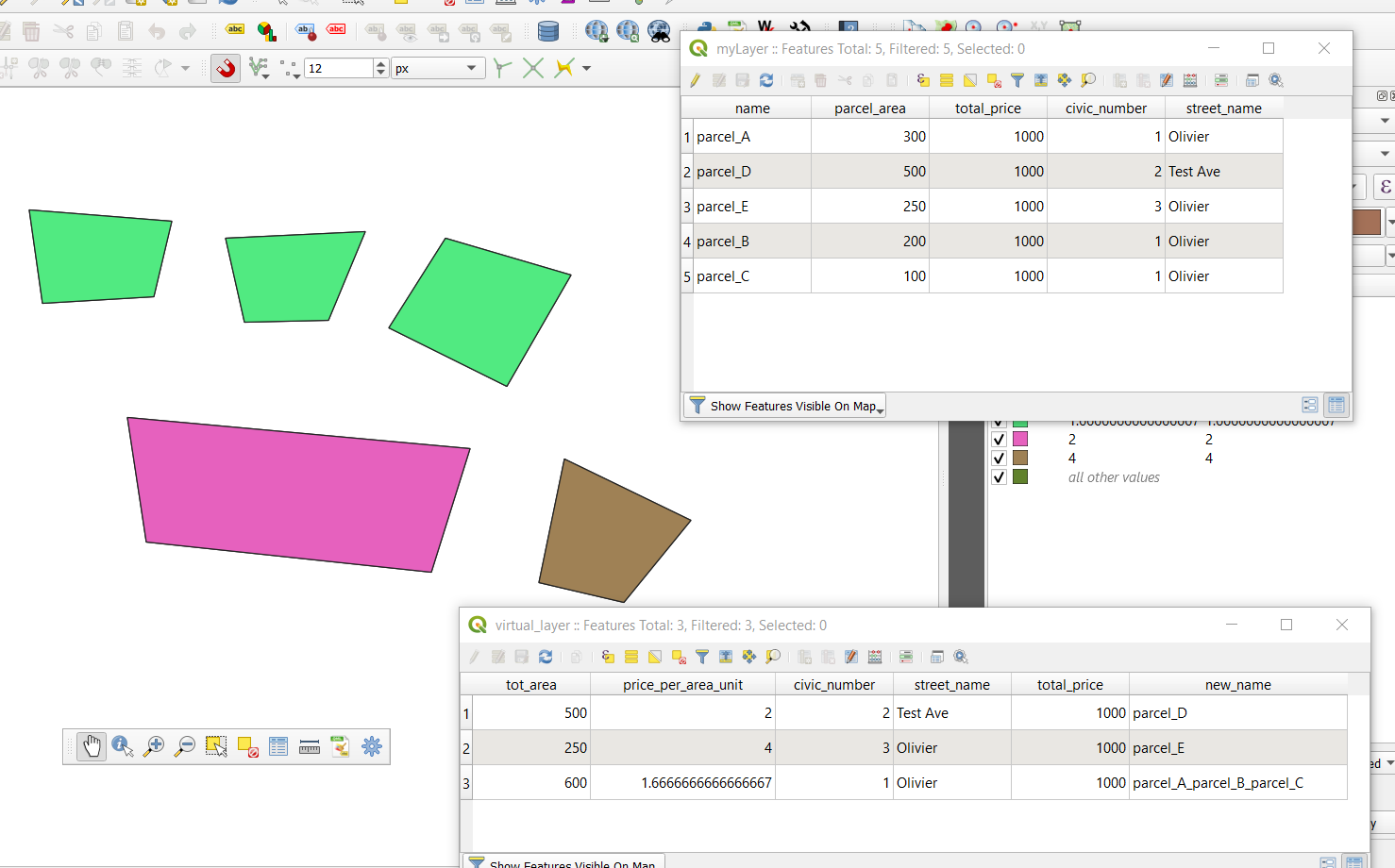Image resolution: width=1395 pixels, height=868 pixels.
Task: Uncheck the brown category 4 checkbox
Action: (x=999, y=459)
